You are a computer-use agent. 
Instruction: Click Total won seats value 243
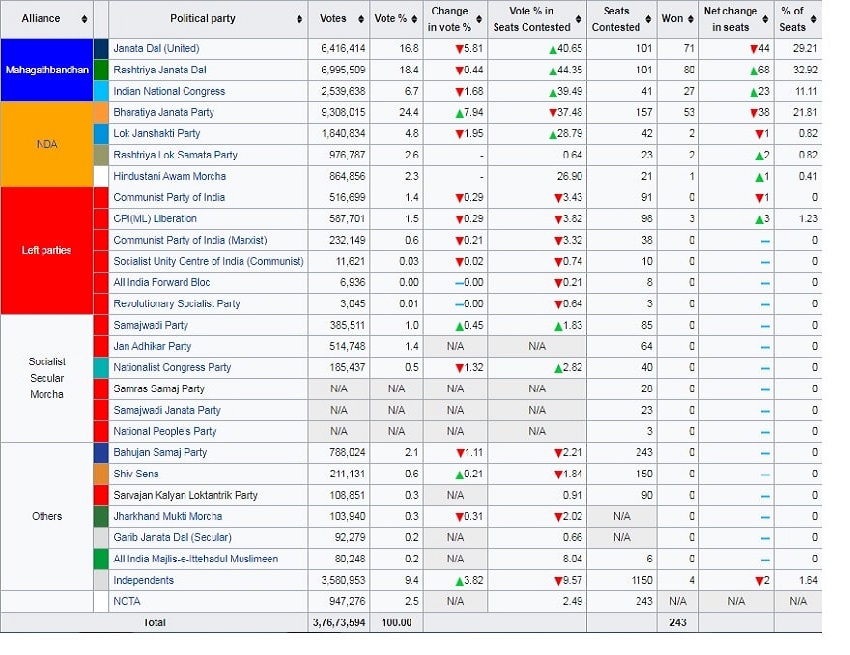(x=678, y=622)
